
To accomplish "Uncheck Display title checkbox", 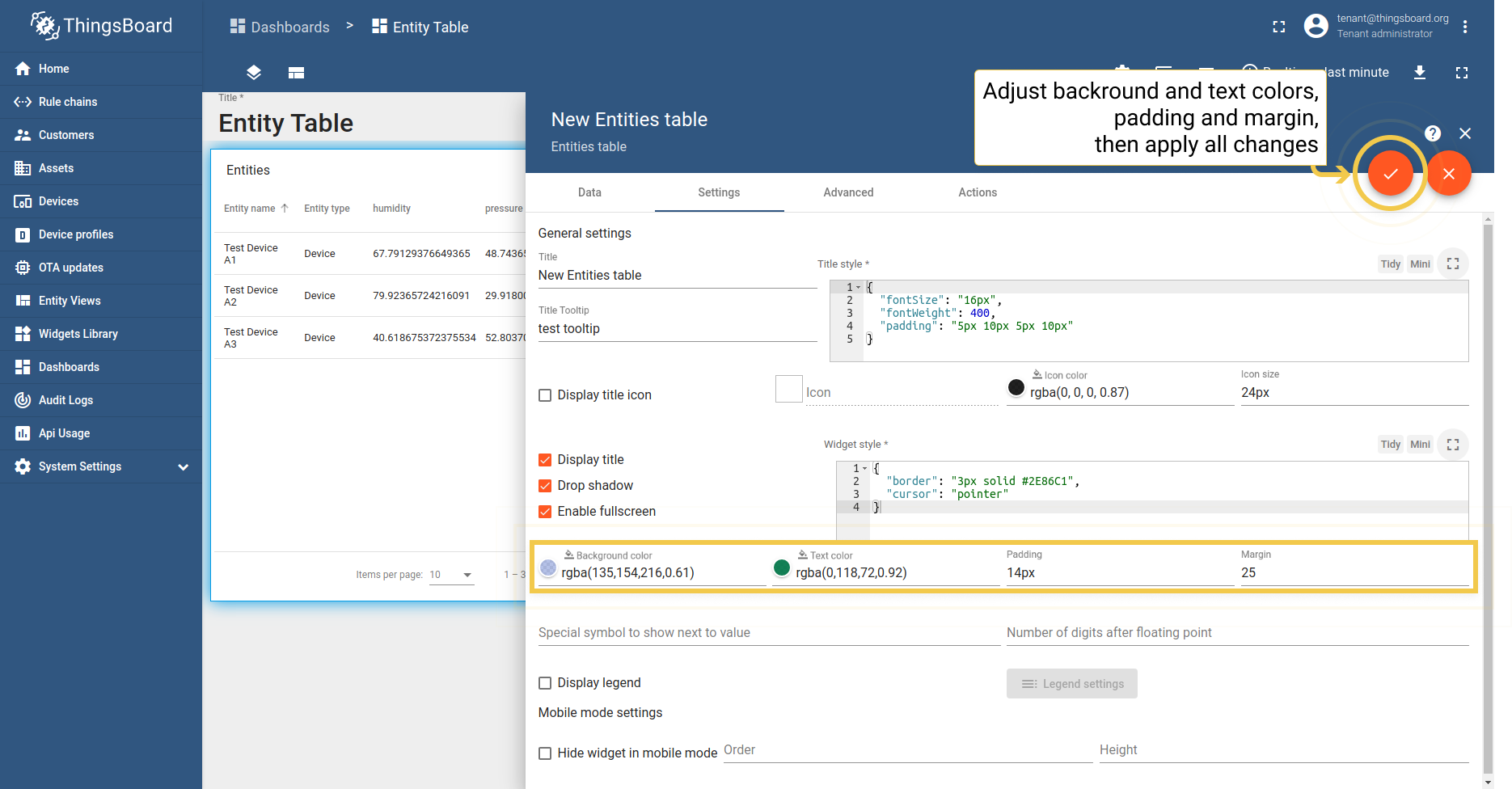I will [x=545, y=460].
